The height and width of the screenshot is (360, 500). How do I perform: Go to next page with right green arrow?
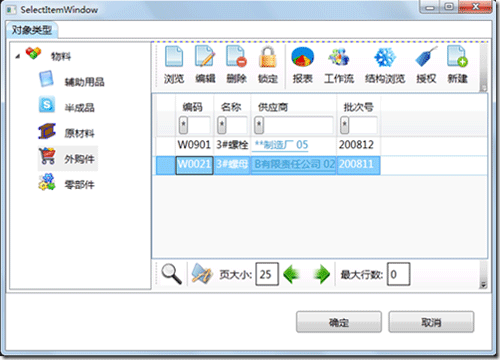tap(321, 274)
